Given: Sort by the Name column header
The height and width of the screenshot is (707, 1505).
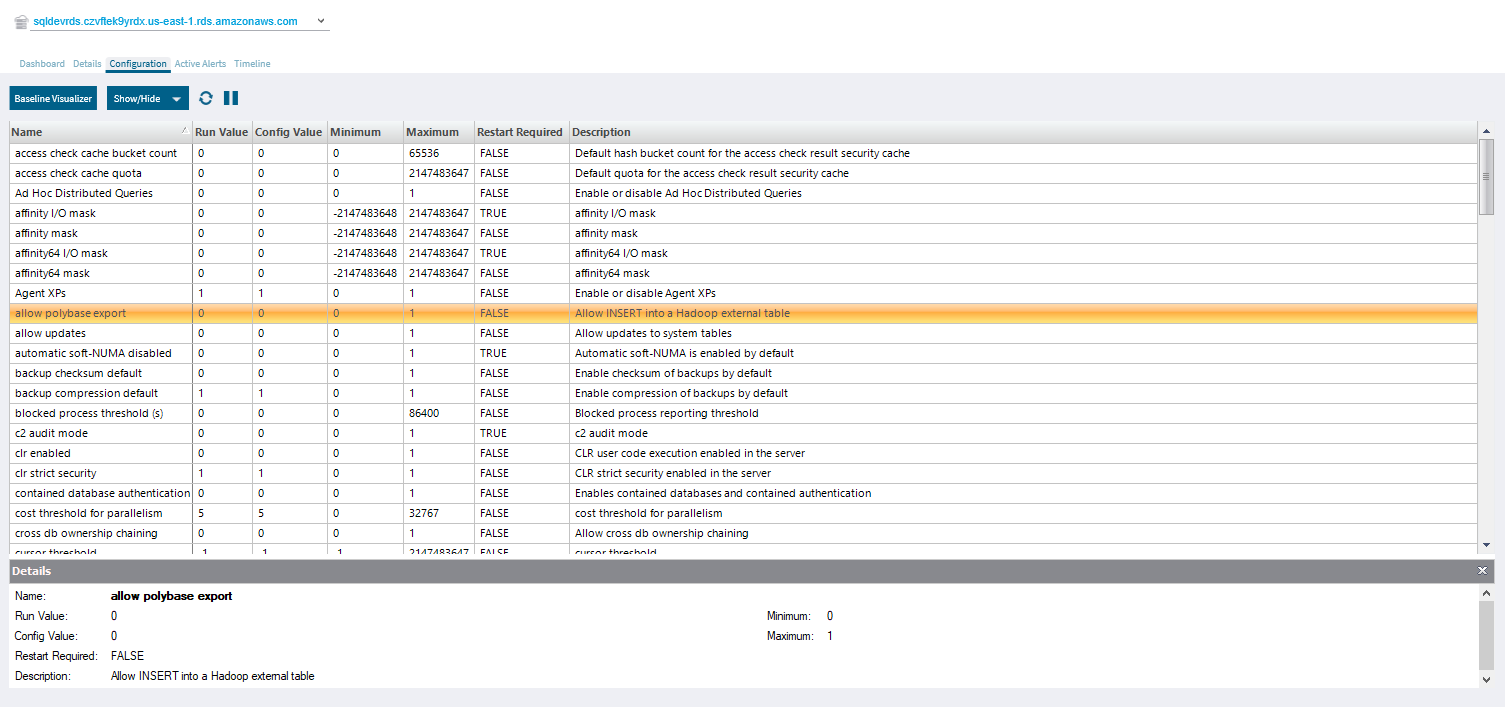Looking at the screenshot, I should [100, 132].
